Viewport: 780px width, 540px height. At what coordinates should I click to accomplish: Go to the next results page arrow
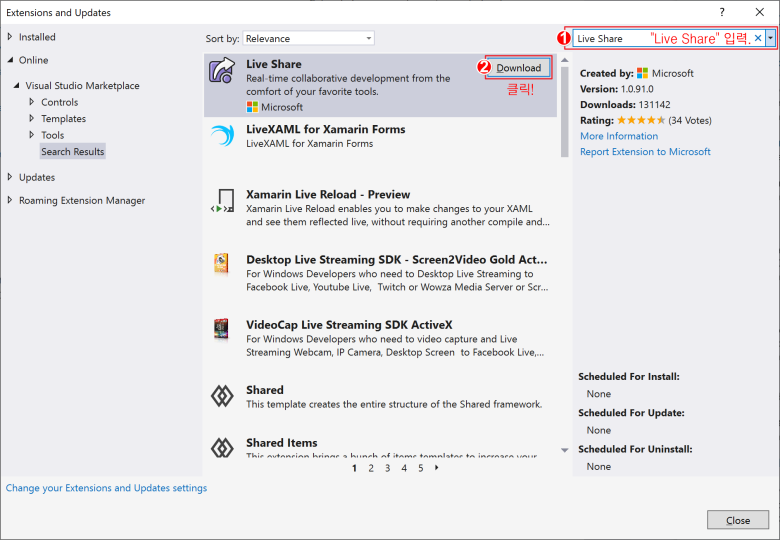pos(437,467)
